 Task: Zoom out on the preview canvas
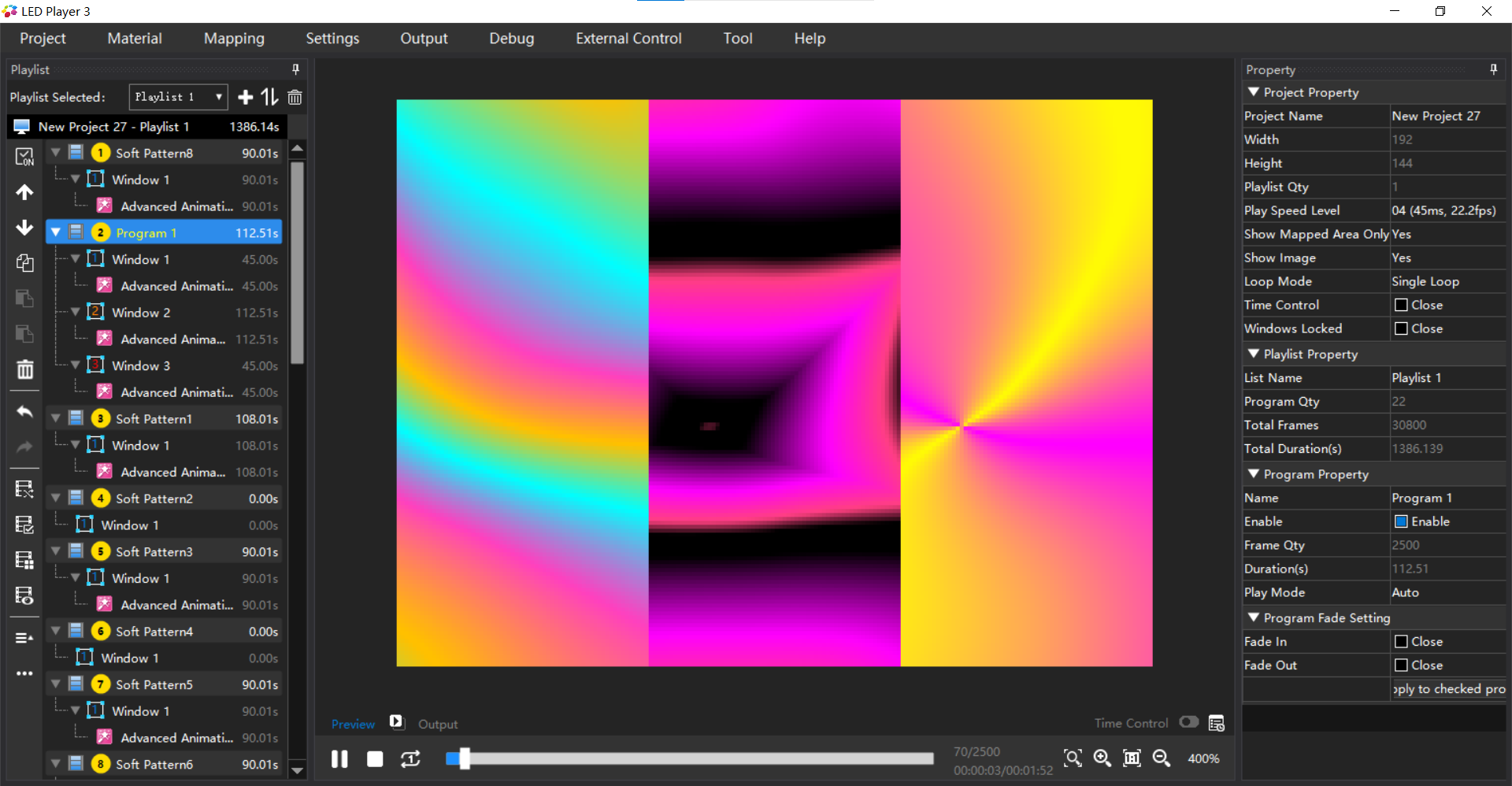pyautogui.click(x=1161, y=758)
